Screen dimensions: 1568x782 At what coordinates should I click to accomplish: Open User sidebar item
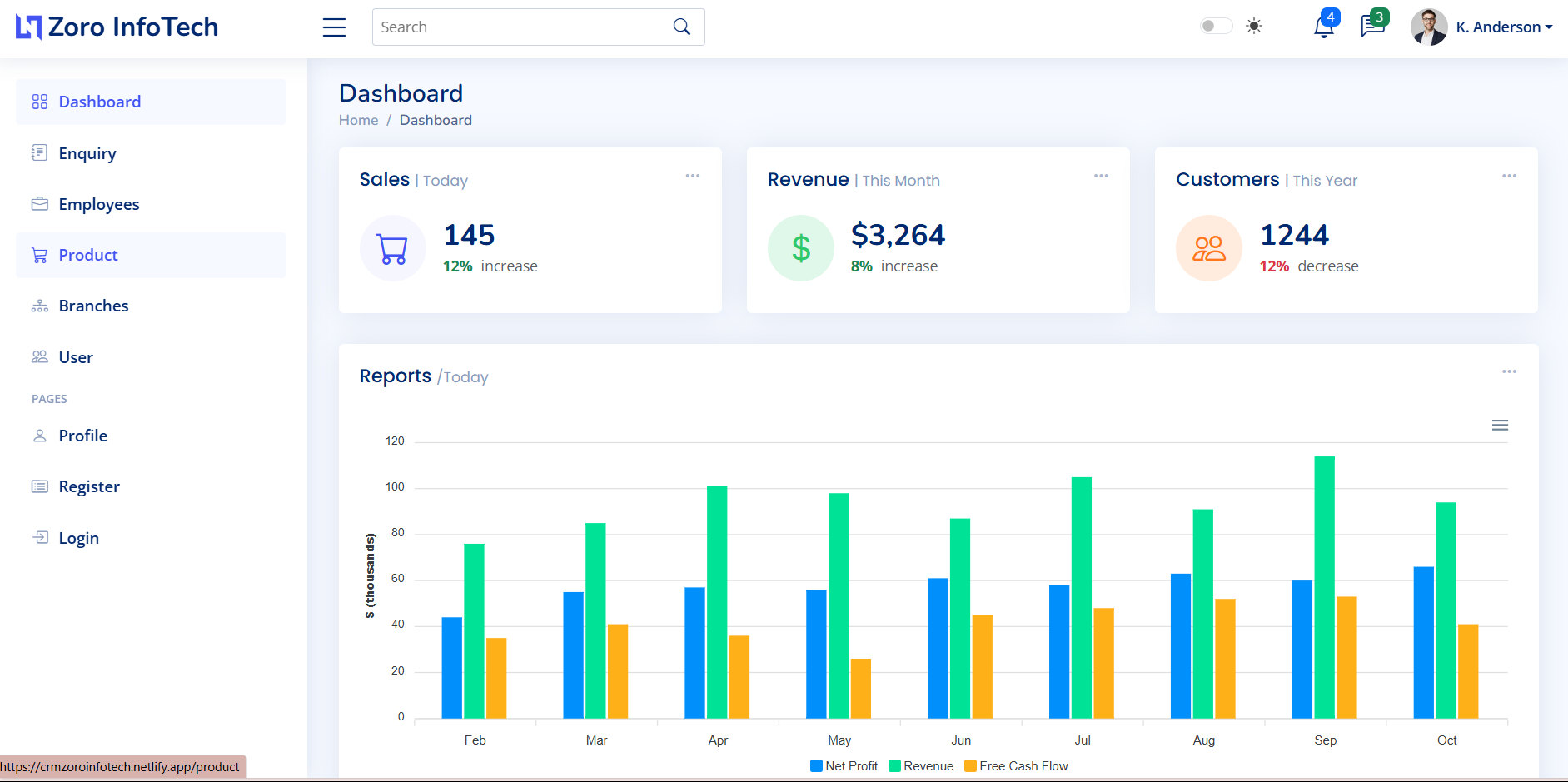click(151, 357)
